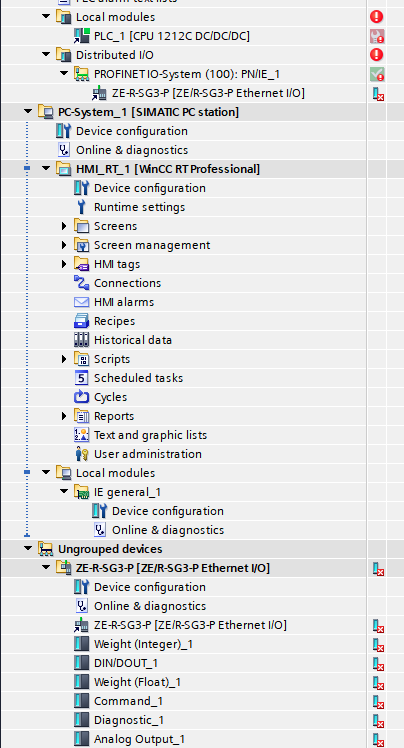Screen dimensions: 404x748
Task: Select the Screens tree item
Action: (x=115, y=226)
